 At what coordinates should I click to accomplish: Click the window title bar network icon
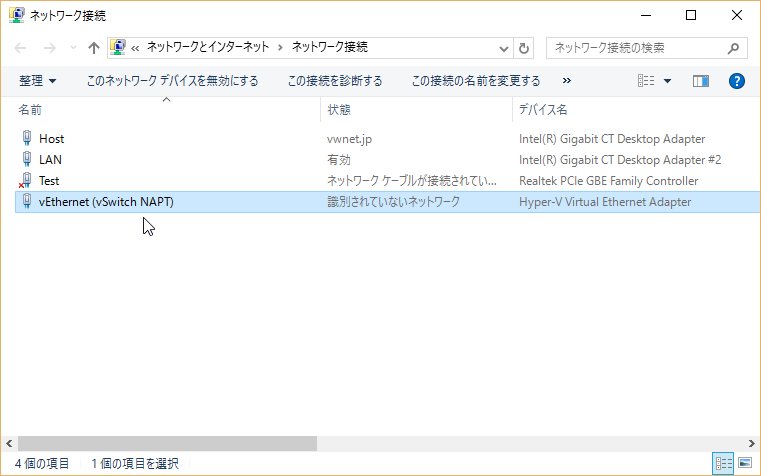[17, 15]
